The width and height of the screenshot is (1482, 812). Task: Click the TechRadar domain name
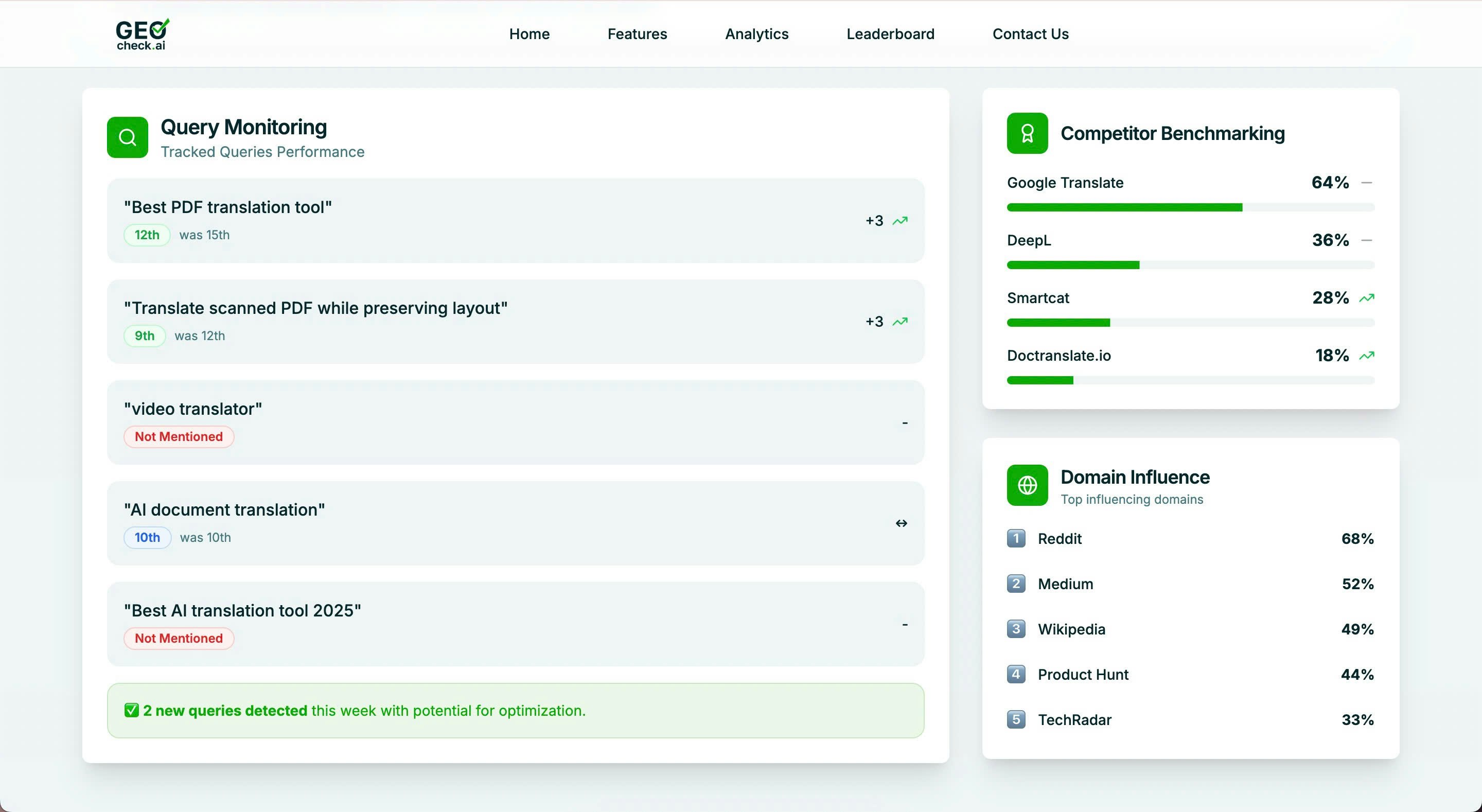1074,720
